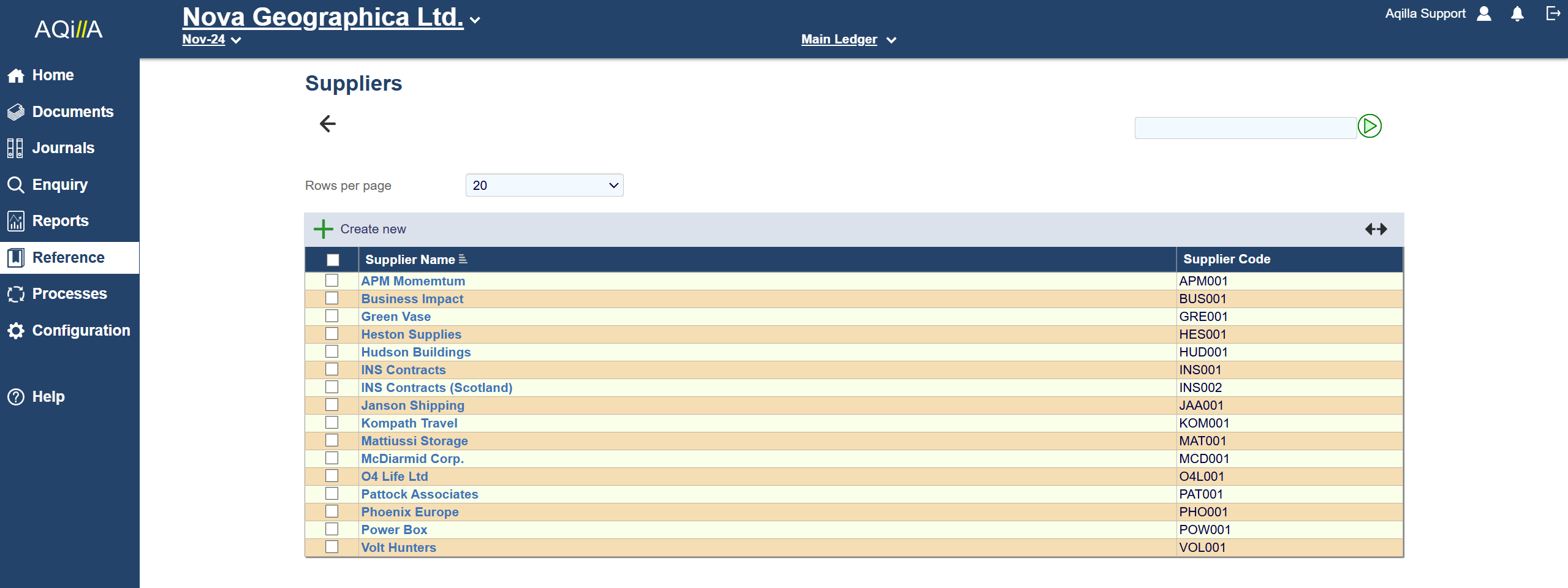
Task: Open notifications bell icon
Action: [1517, 14]
